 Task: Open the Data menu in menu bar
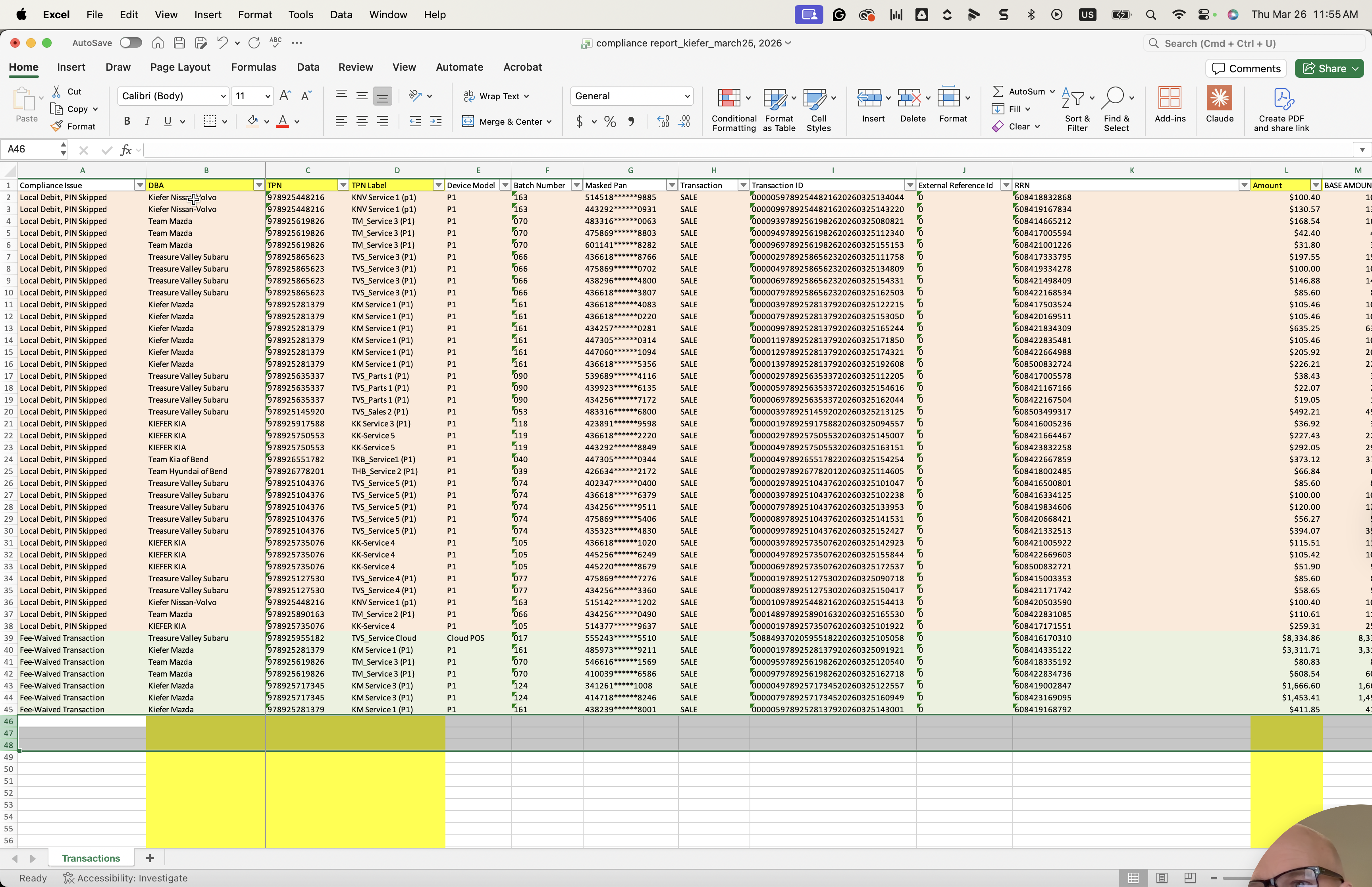pos(341,14)
